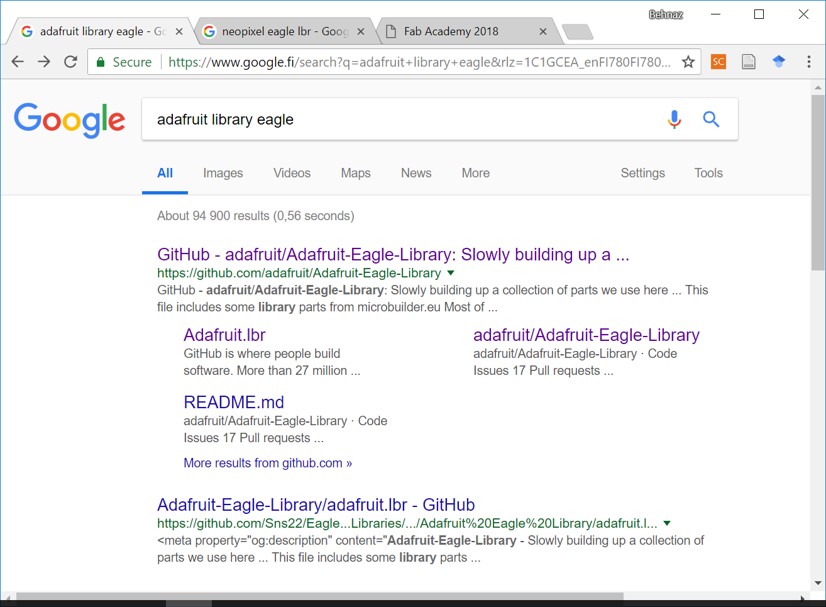Start voice search with microphone icon
Viewport: 826px width, 607px height.
(x=674, y=120)
